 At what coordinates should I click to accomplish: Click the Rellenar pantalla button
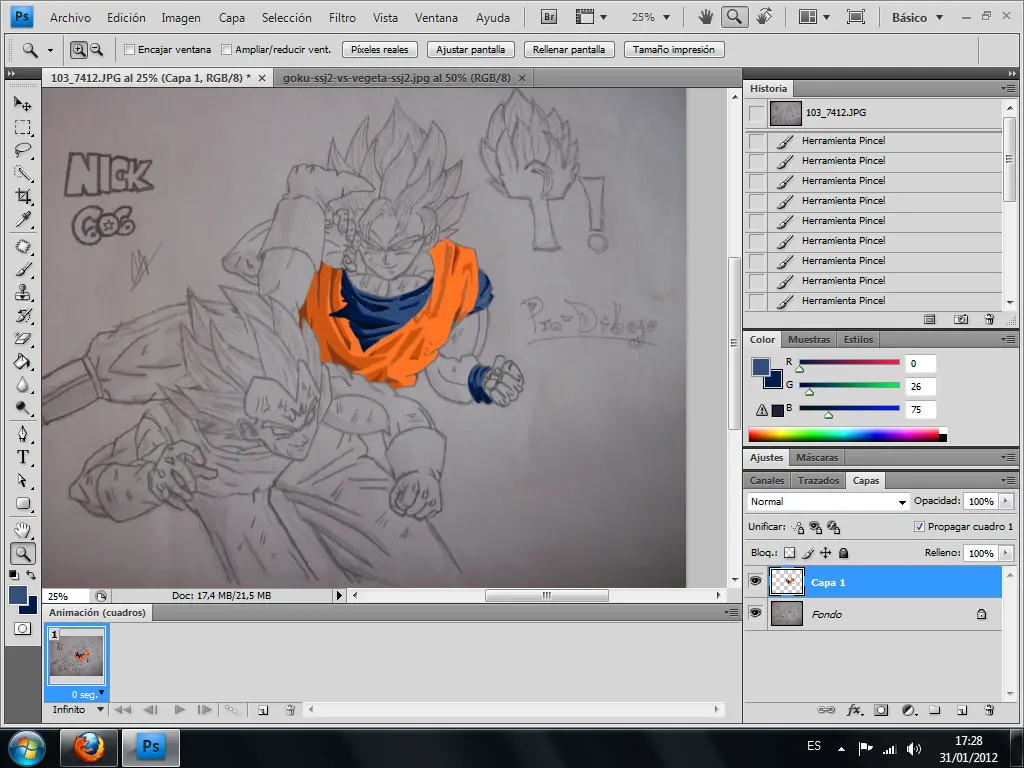click(569, 50)
